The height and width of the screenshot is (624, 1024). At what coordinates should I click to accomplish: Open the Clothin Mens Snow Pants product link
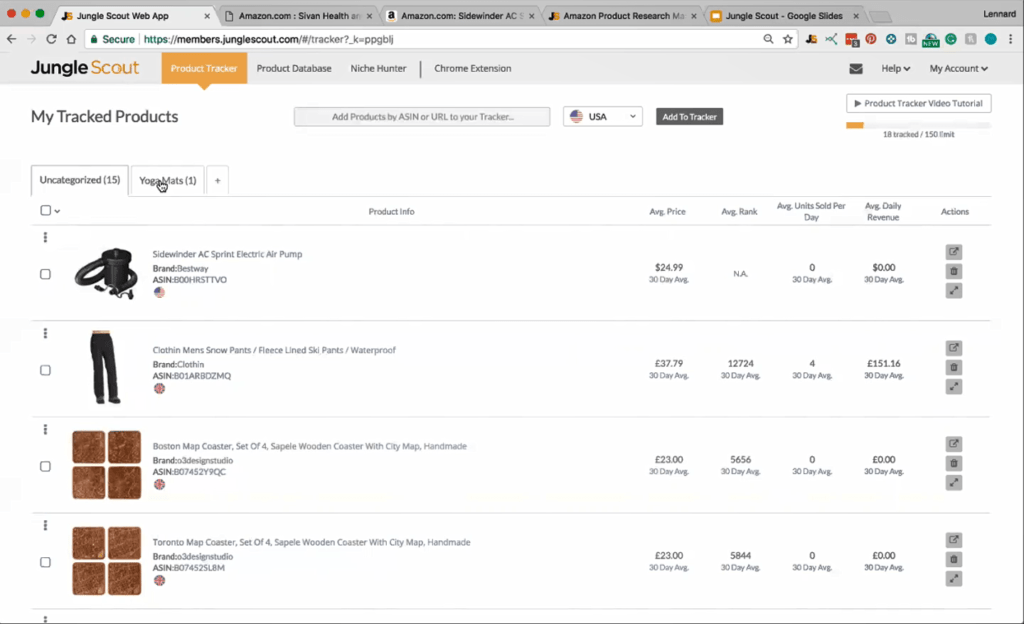click(x=274, y=351)
